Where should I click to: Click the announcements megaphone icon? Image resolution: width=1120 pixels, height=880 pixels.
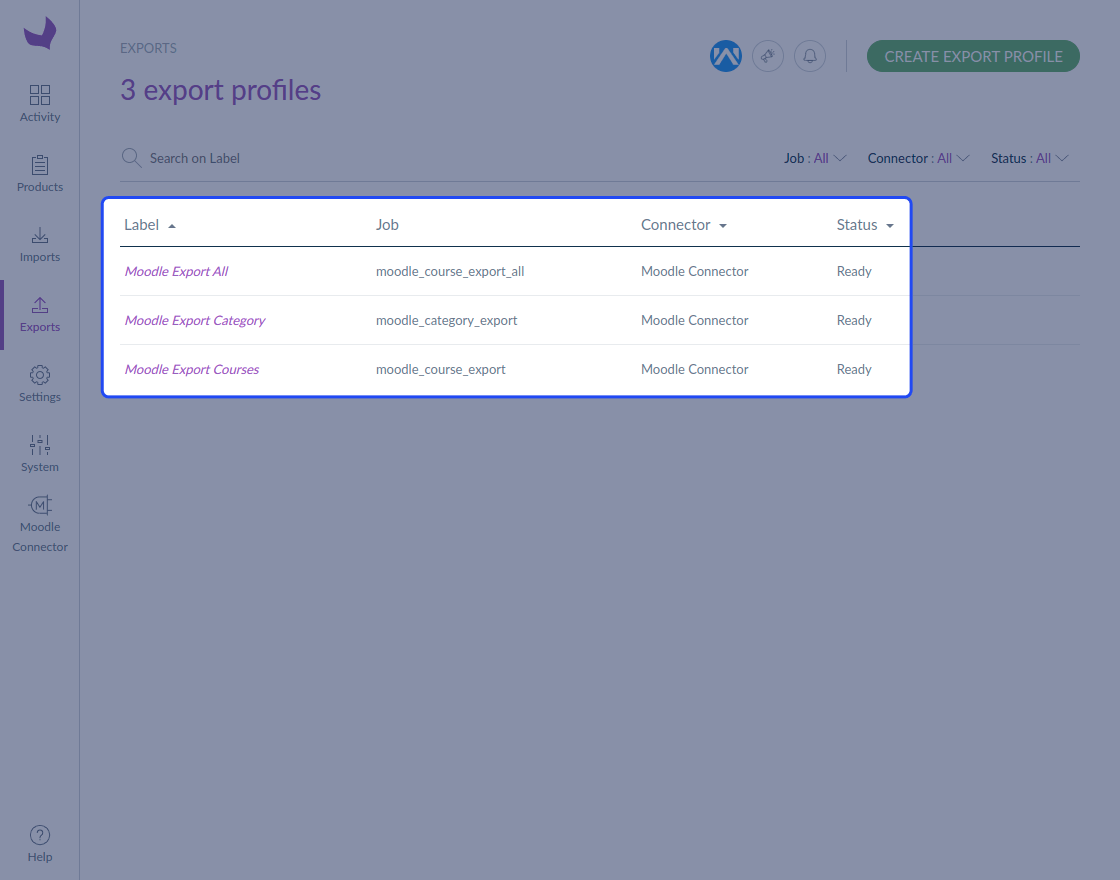pos(768,56)
